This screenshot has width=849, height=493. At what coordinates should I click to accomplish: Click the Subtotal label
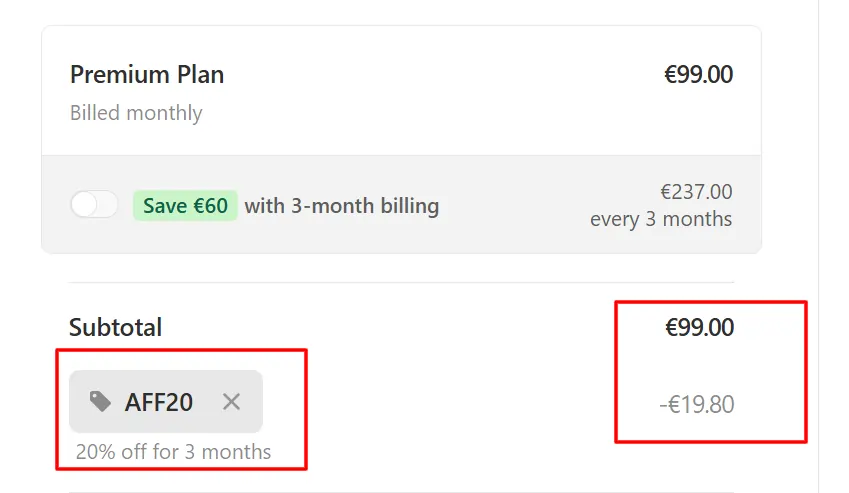point(115,327)
